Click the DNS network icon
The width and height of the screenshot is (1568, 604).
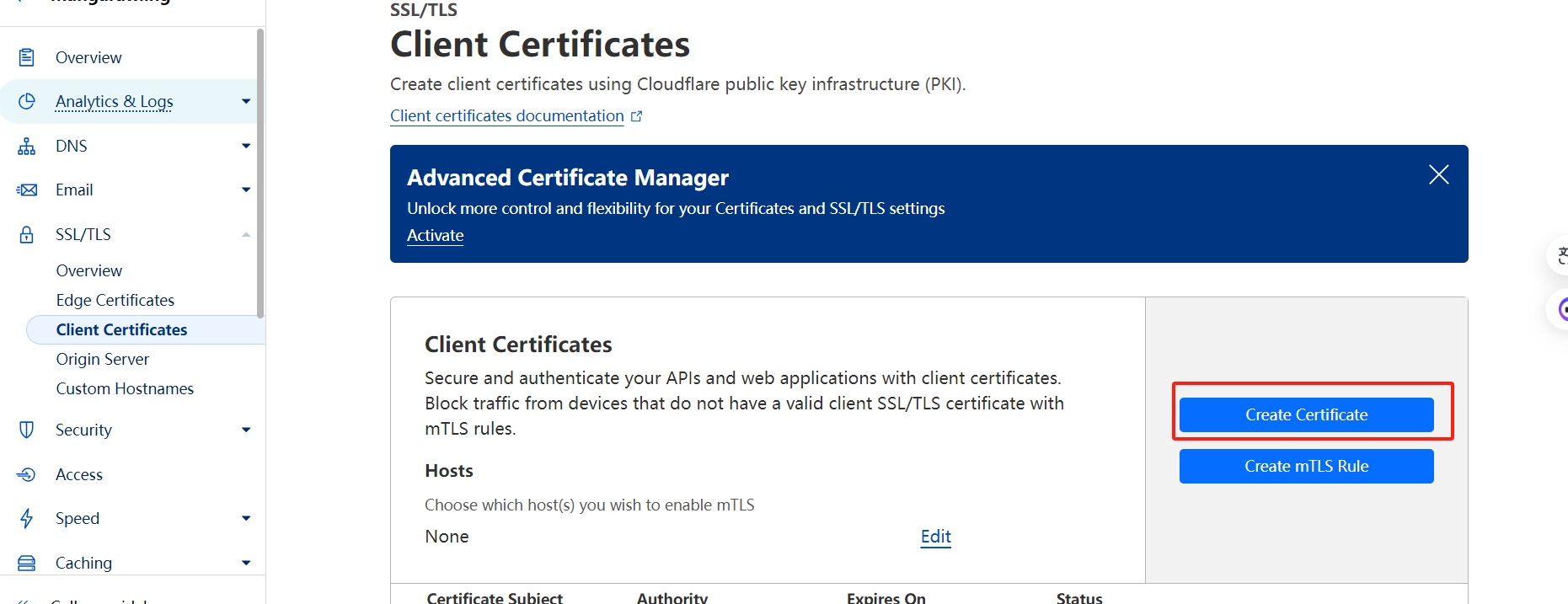click(x=27, y=146)
